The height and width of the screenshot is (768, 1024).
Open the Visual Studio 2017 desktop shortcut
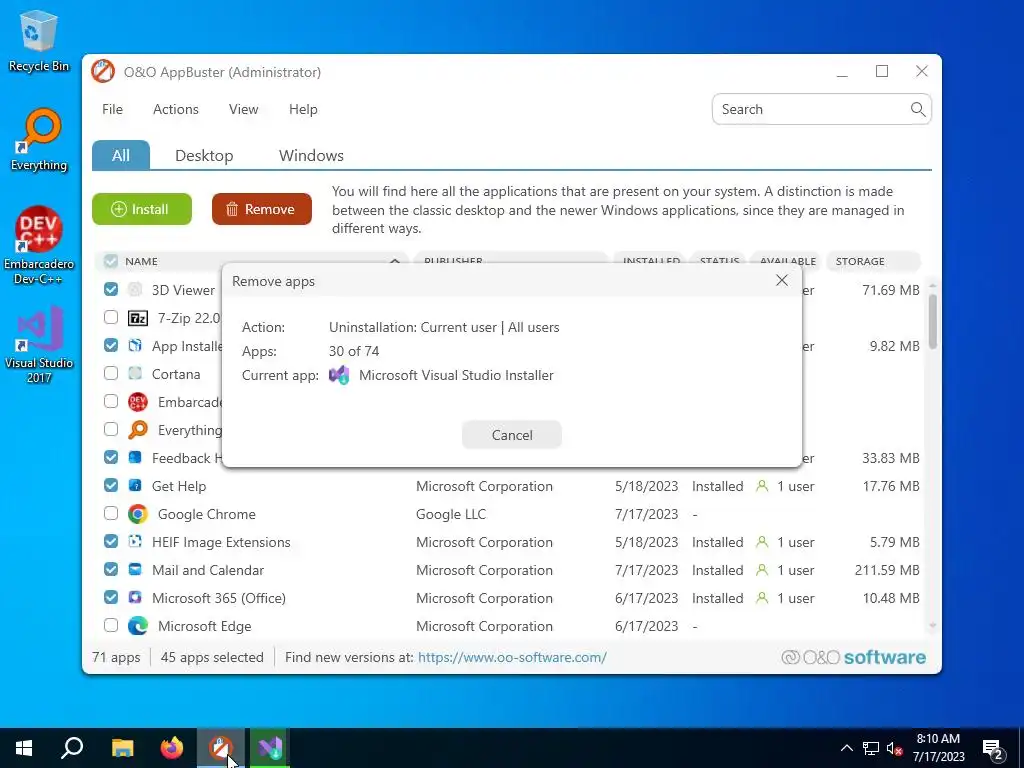tap(39, 344)
